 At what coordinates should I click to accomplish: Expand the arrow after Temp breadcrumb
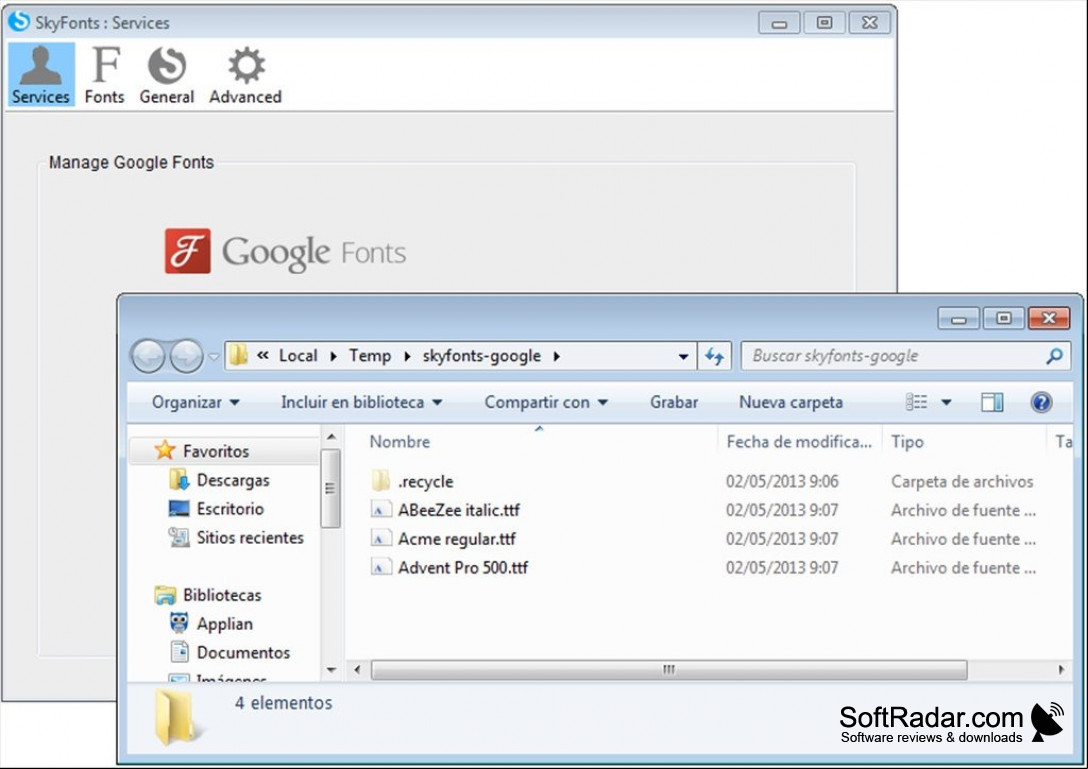pyautogui.click(x=407, y=356)
